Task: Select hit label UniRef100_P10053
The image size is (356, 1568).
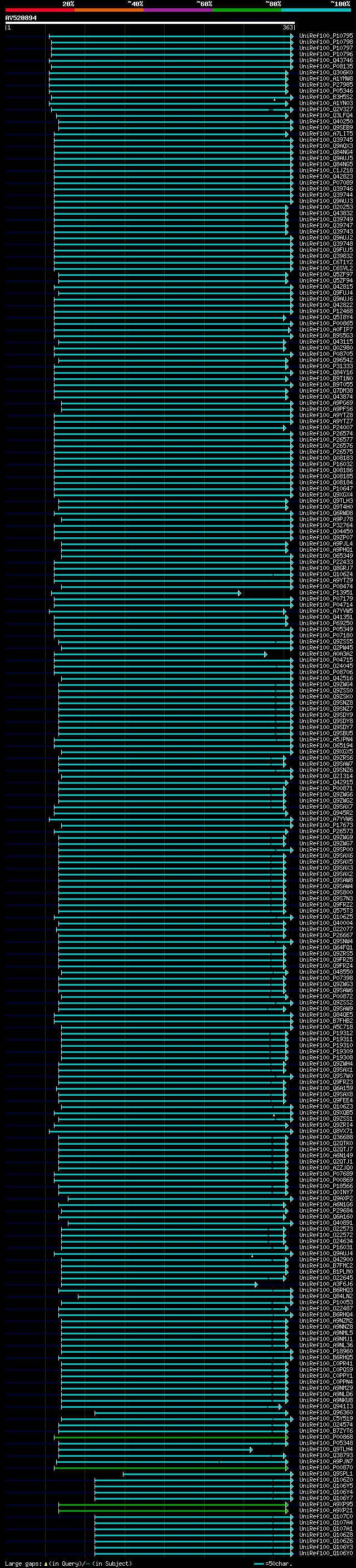Action: (326, 1302)
